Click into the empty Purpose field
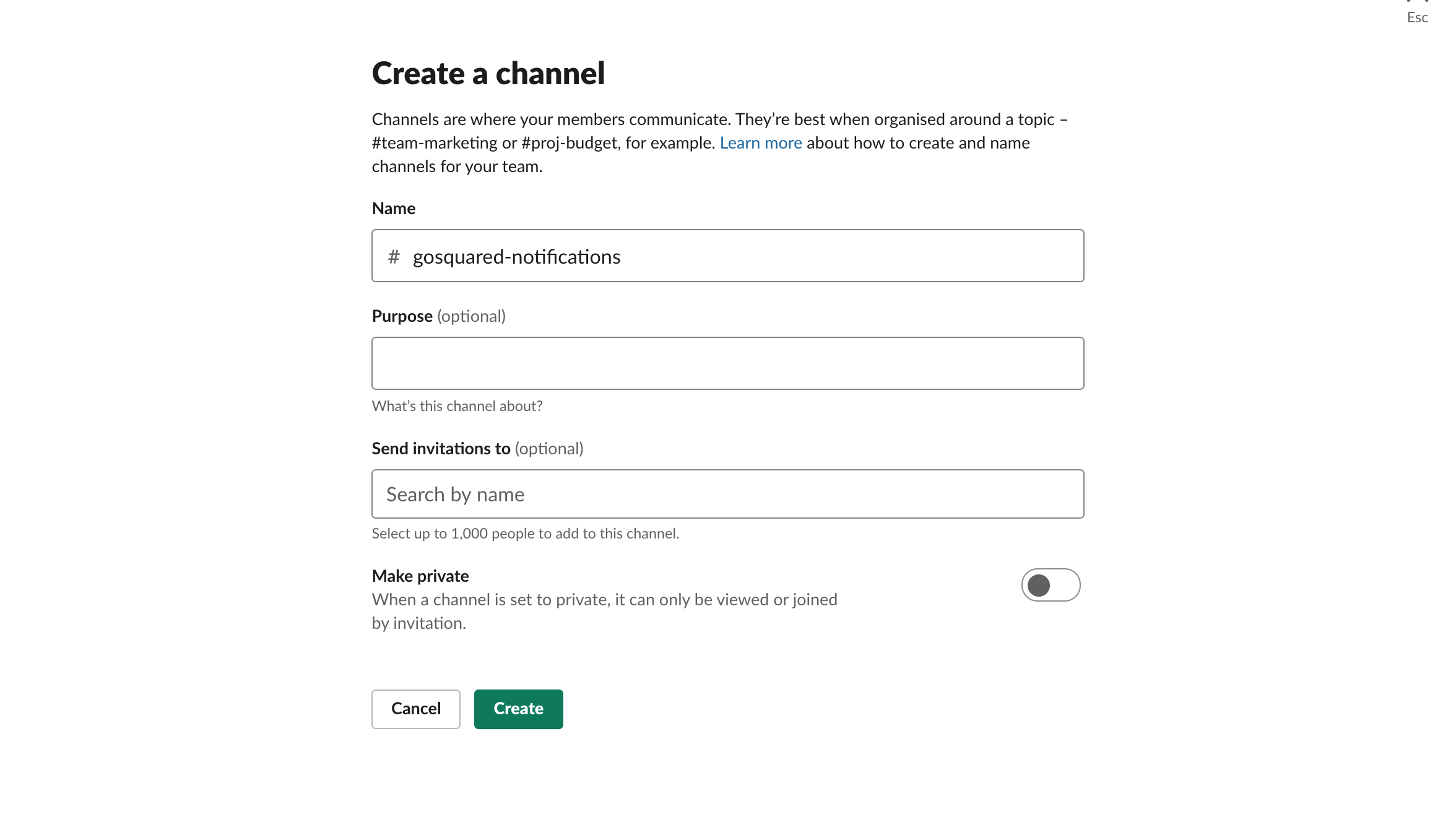Viewport: 1456px width, 817px height. tap(727, 363)
